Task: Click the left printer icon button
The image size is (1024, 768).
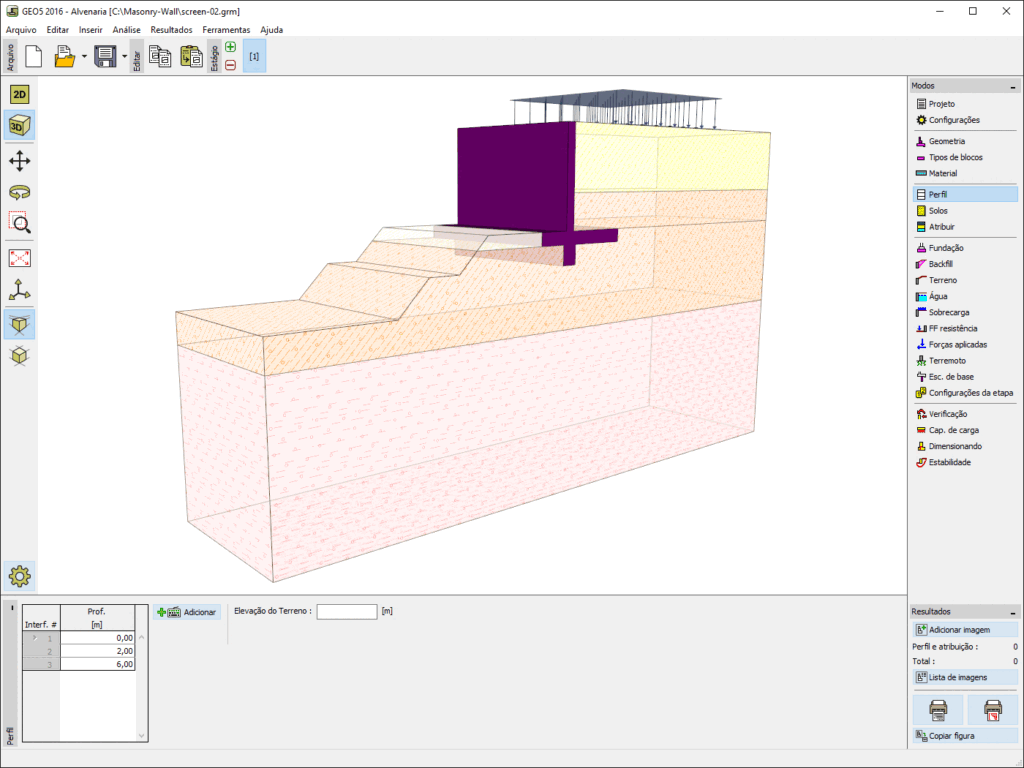Action: pyautogui.click(x=938, y=709)
